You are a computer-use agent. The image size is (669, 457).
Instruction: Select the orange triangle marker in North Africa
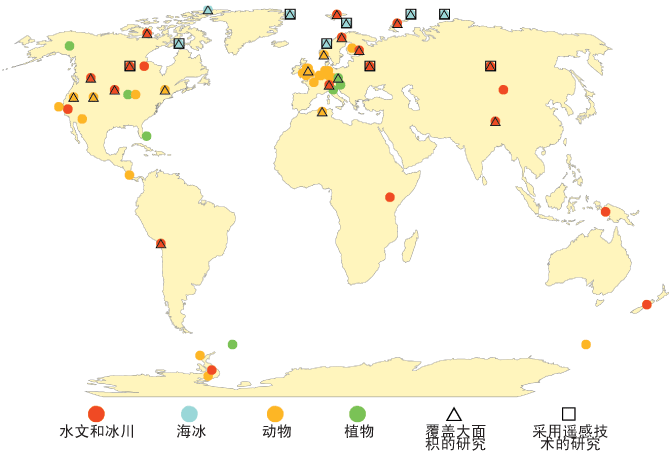pos(321,112)
